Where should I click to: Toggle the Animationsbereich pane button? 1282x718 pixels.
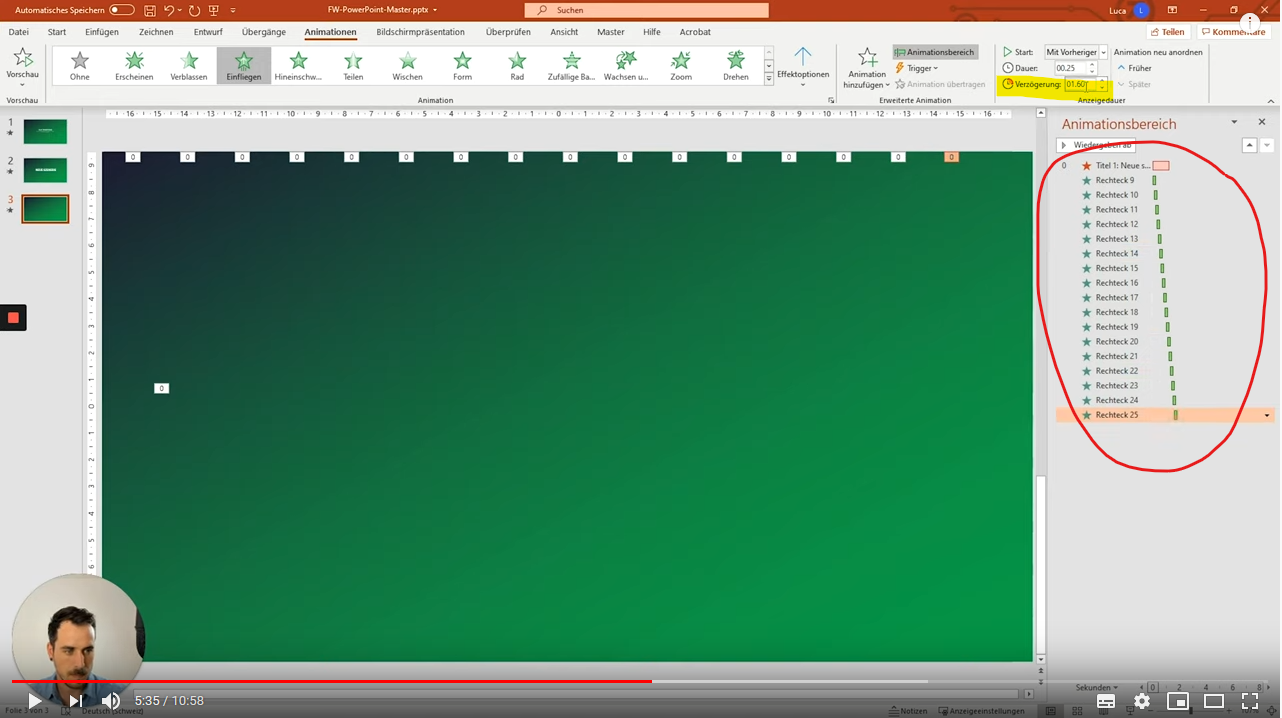pos(935,52)
